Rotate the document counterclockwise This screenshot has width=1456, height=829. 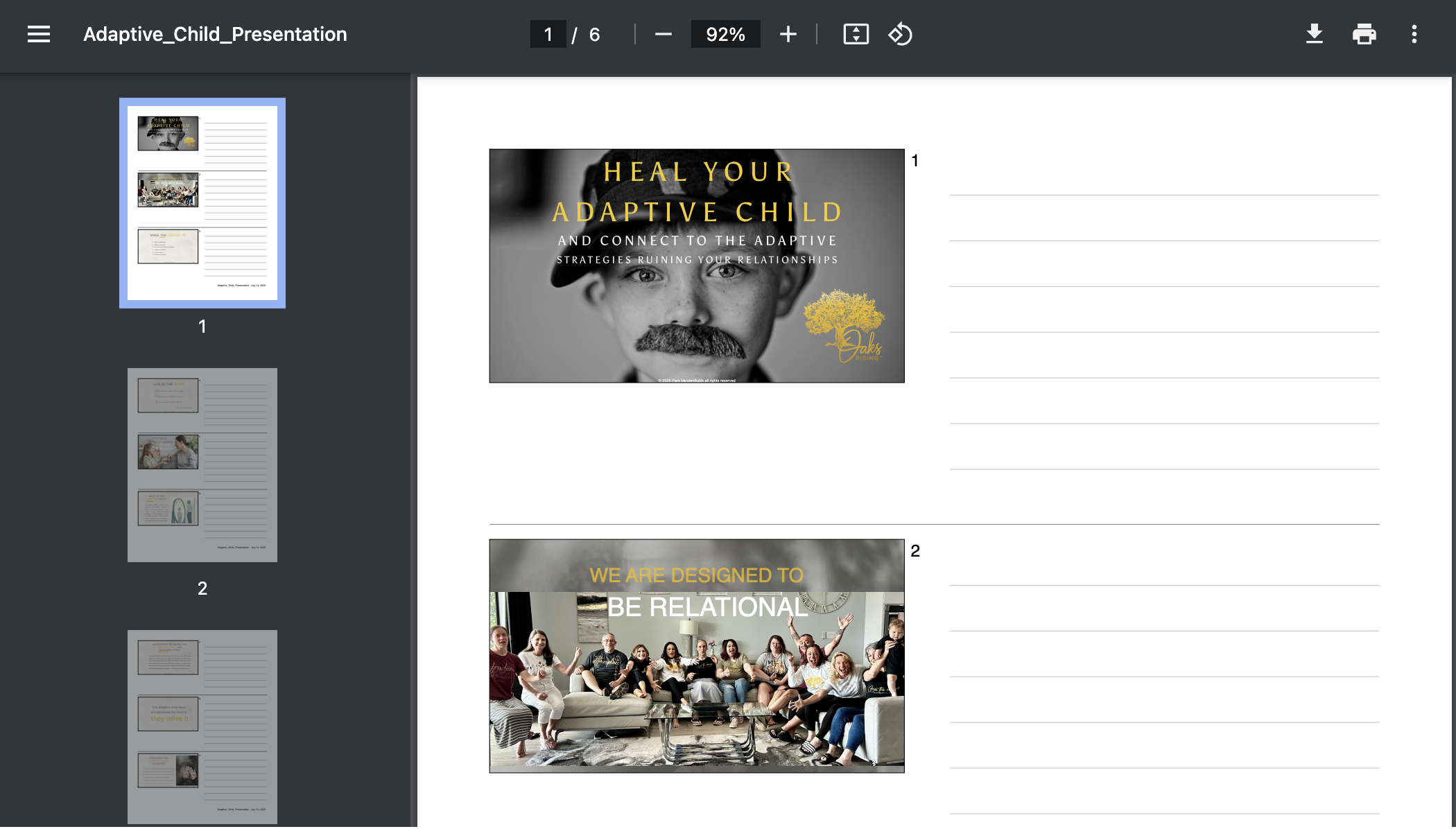point(900,34)
